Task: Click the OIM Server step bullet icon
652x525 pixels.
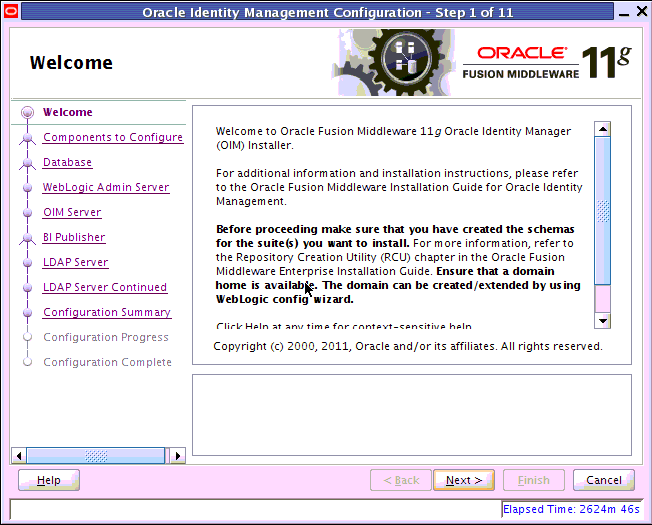Action: coord(27,212)
